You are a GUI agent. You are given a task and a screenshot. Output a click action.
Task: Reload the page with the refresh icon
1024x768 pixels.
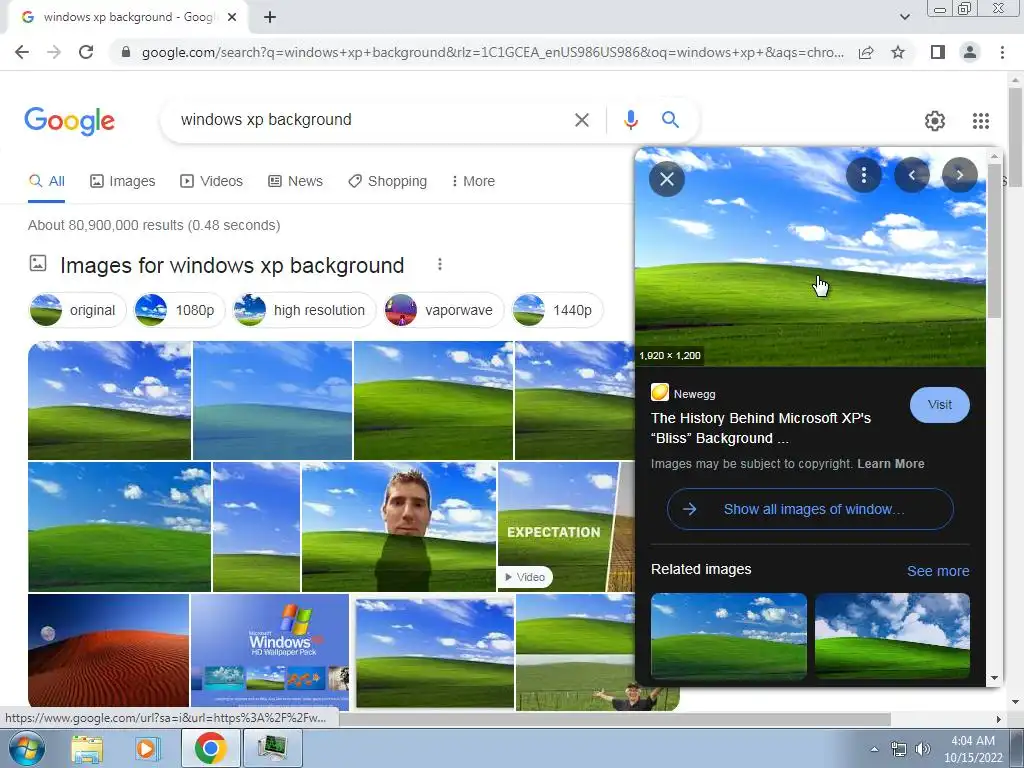[86, 52]
